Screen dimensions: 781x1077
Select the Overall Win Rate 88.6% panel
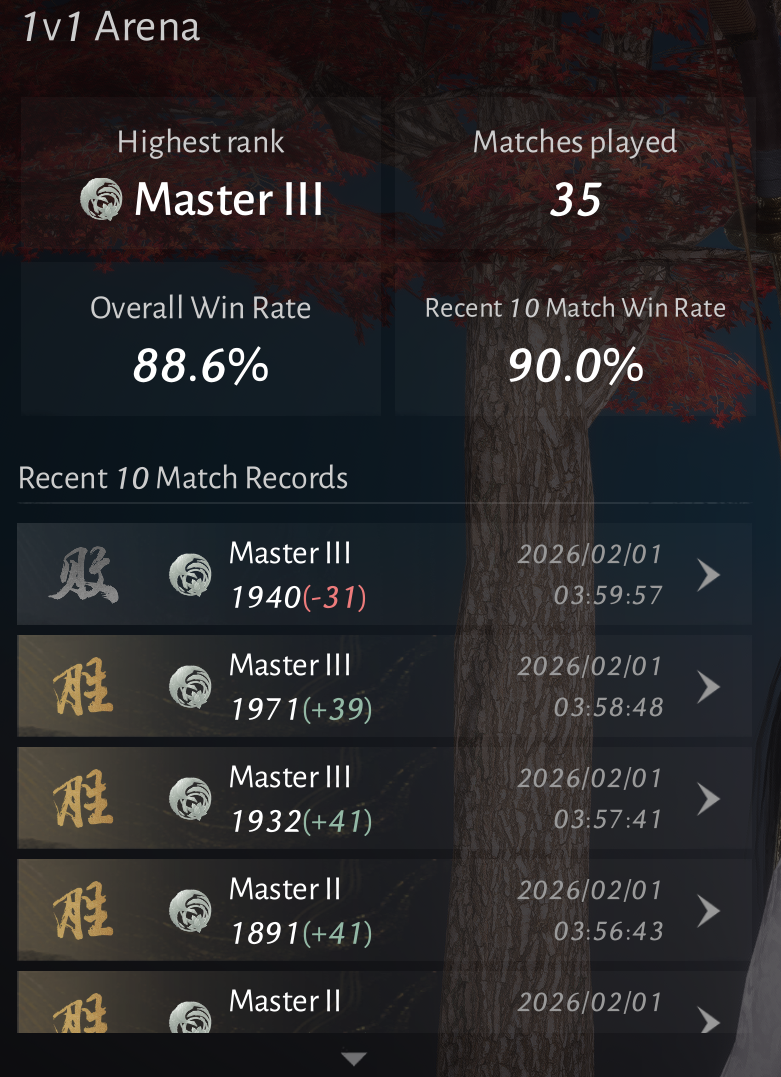point(201,339)
